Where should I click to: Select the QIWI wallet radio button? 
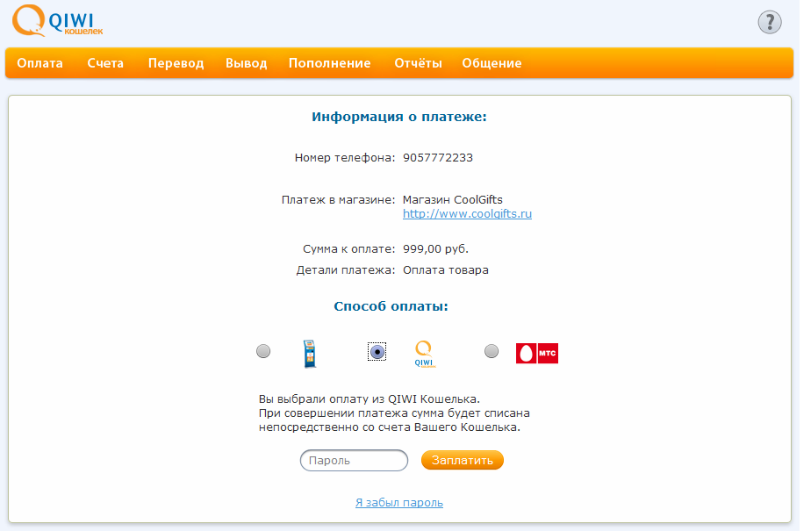[376, 351]
